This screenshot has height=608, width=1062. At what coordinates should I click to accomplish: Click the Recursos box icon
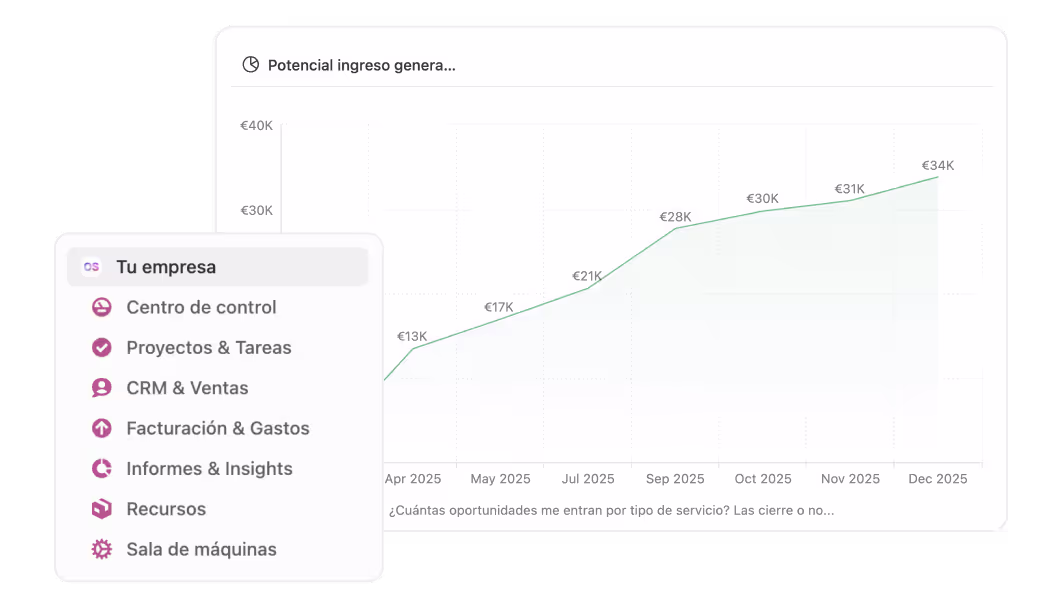pos(102,508)
